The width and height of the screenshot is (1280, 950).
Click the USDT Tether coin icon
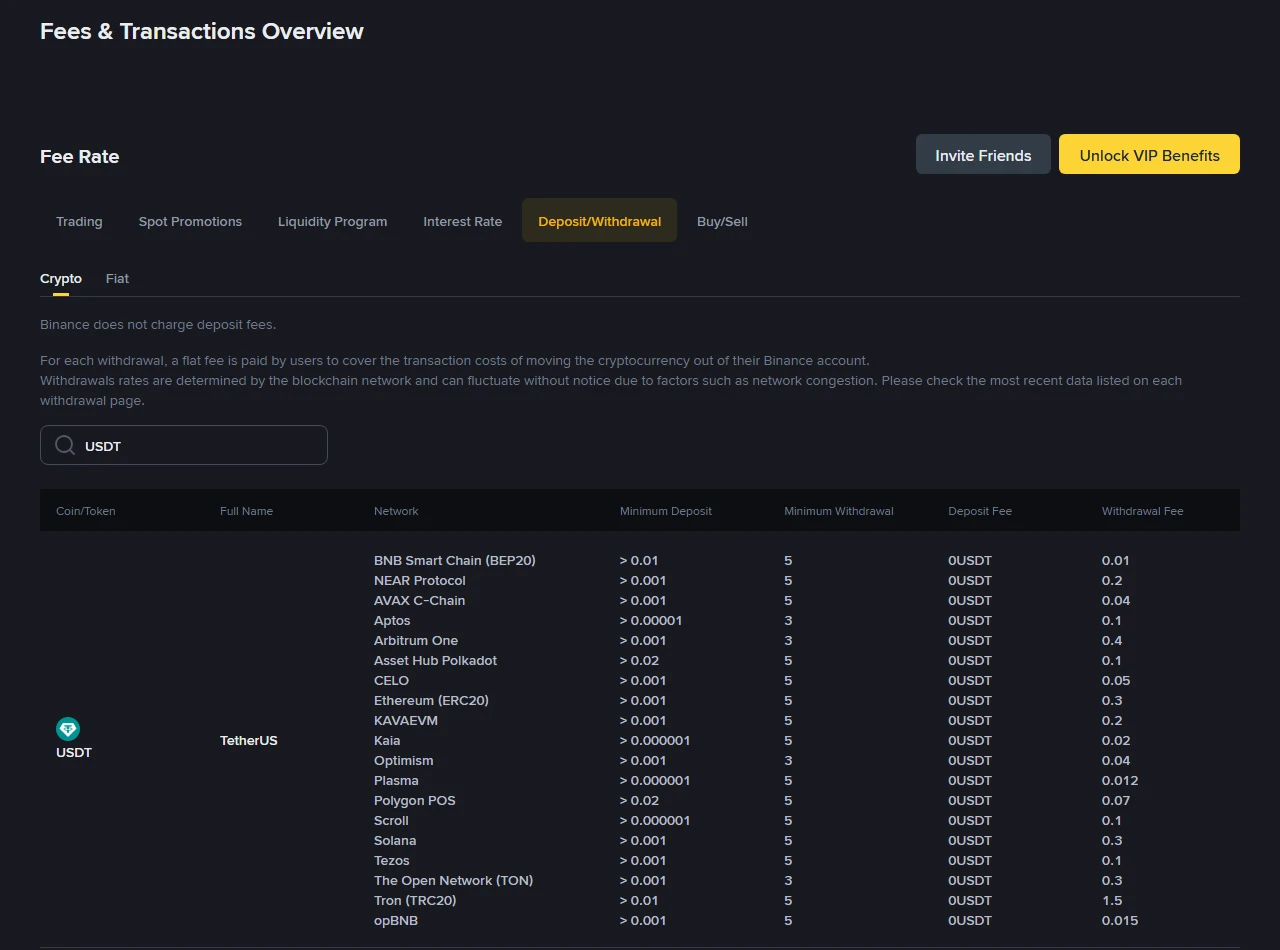click(68, 729)
